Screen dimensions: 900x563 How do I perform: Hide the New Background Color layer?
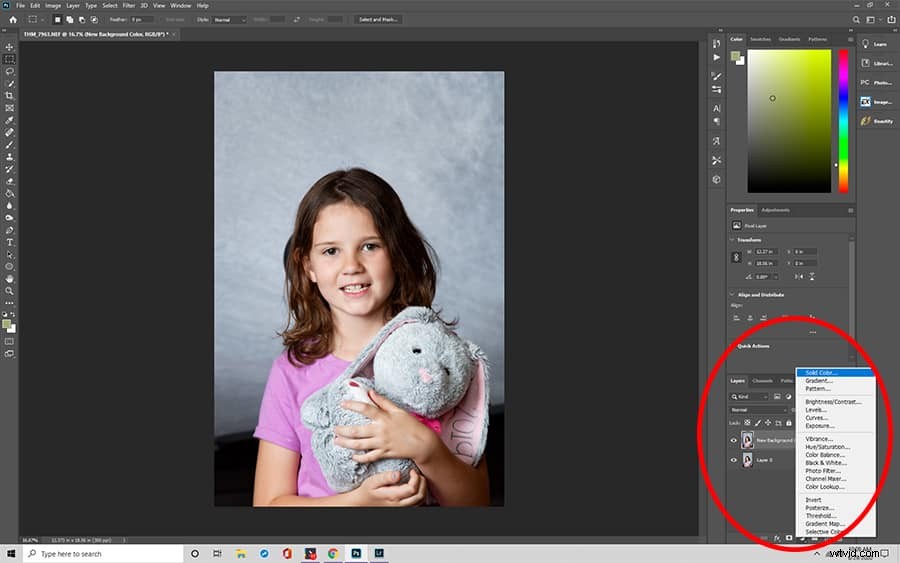tap(734, 440)
